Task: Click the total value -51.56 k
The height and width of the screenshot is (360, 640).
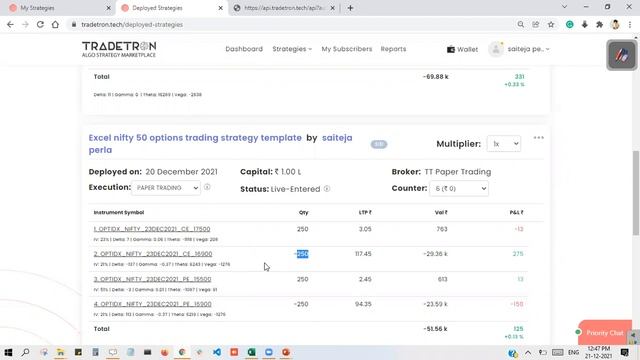Action: (x=435, y=329)
